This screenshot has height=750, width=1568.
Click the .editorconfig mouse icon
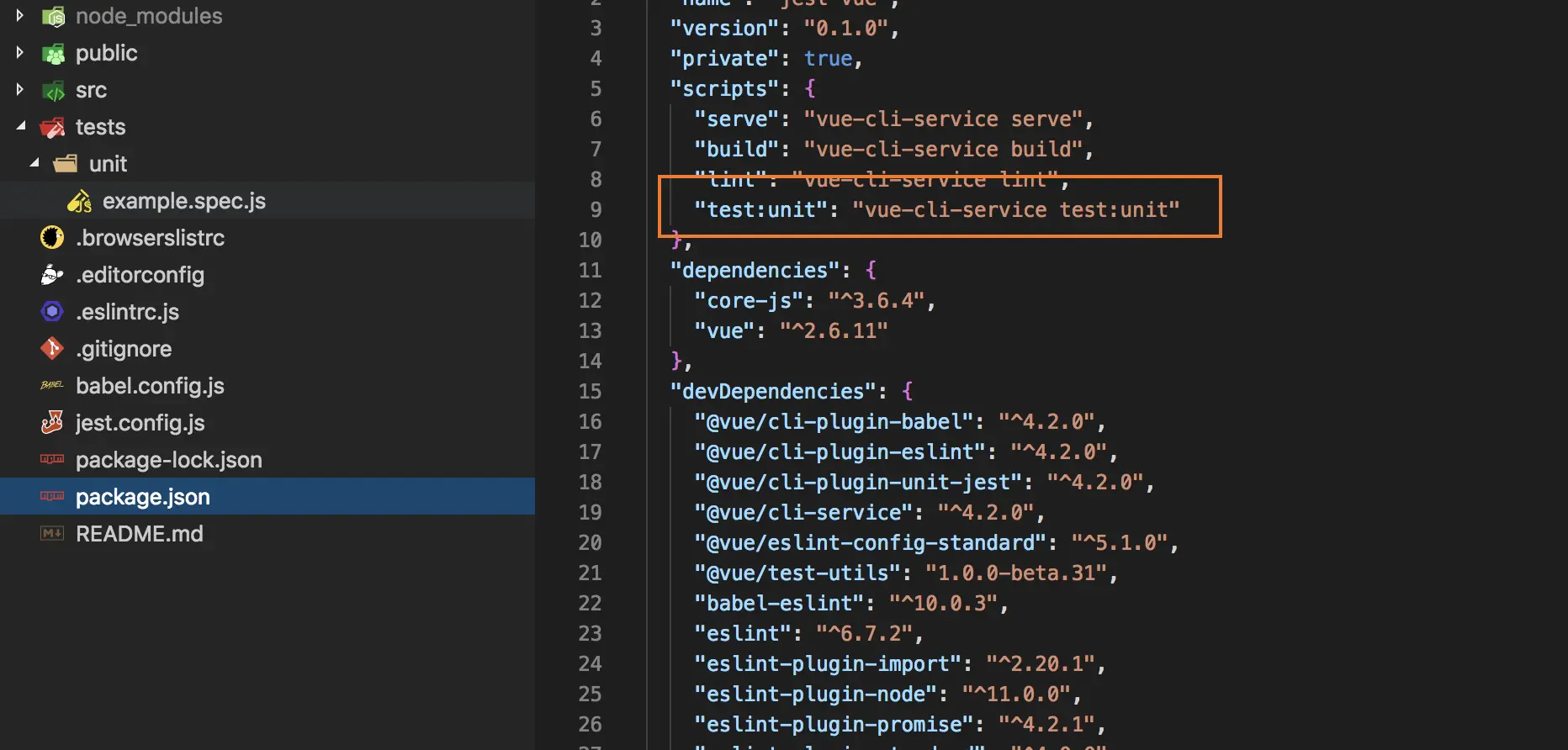(52, 275)
